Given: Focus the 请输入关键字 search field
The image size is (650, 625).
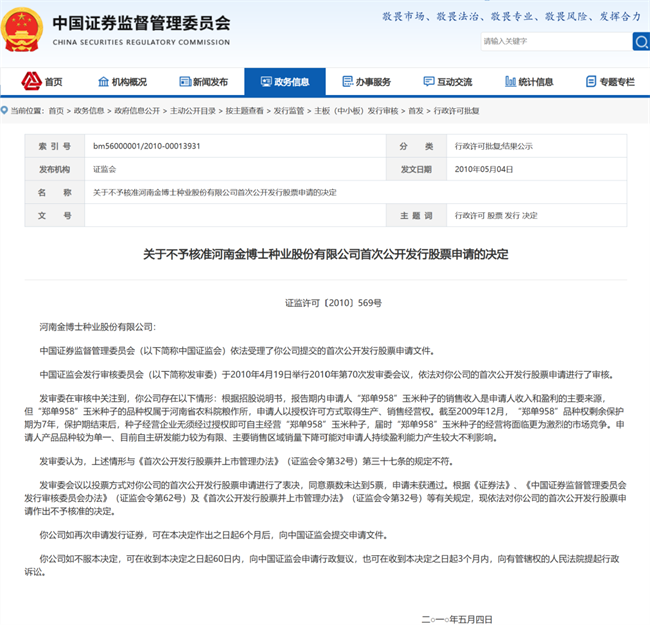Looking at the screenshot, I should click(x=554, y=41).
